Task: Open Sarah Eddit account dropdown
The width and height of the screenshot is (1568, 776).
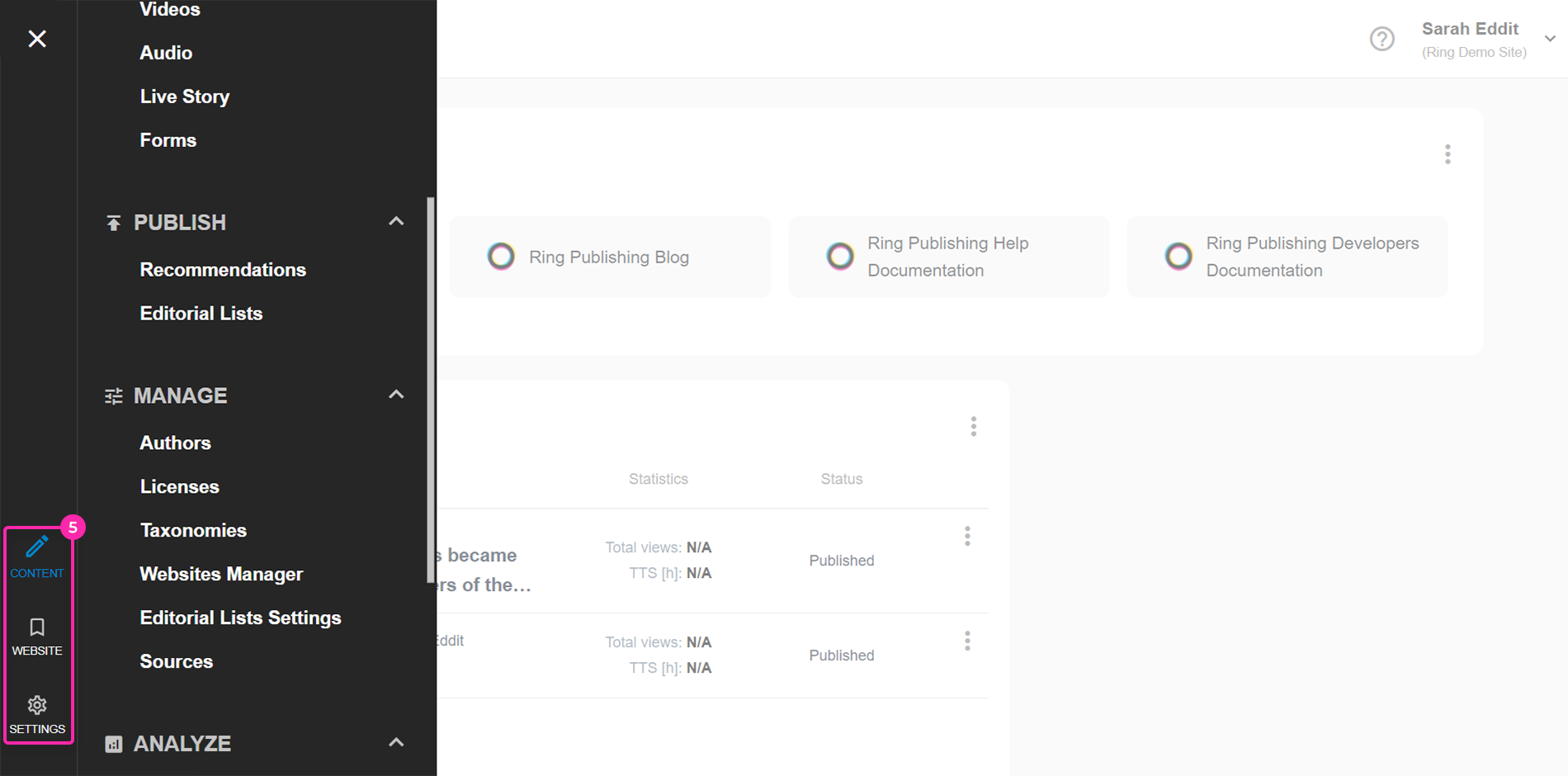Action: click(1550, 39)
